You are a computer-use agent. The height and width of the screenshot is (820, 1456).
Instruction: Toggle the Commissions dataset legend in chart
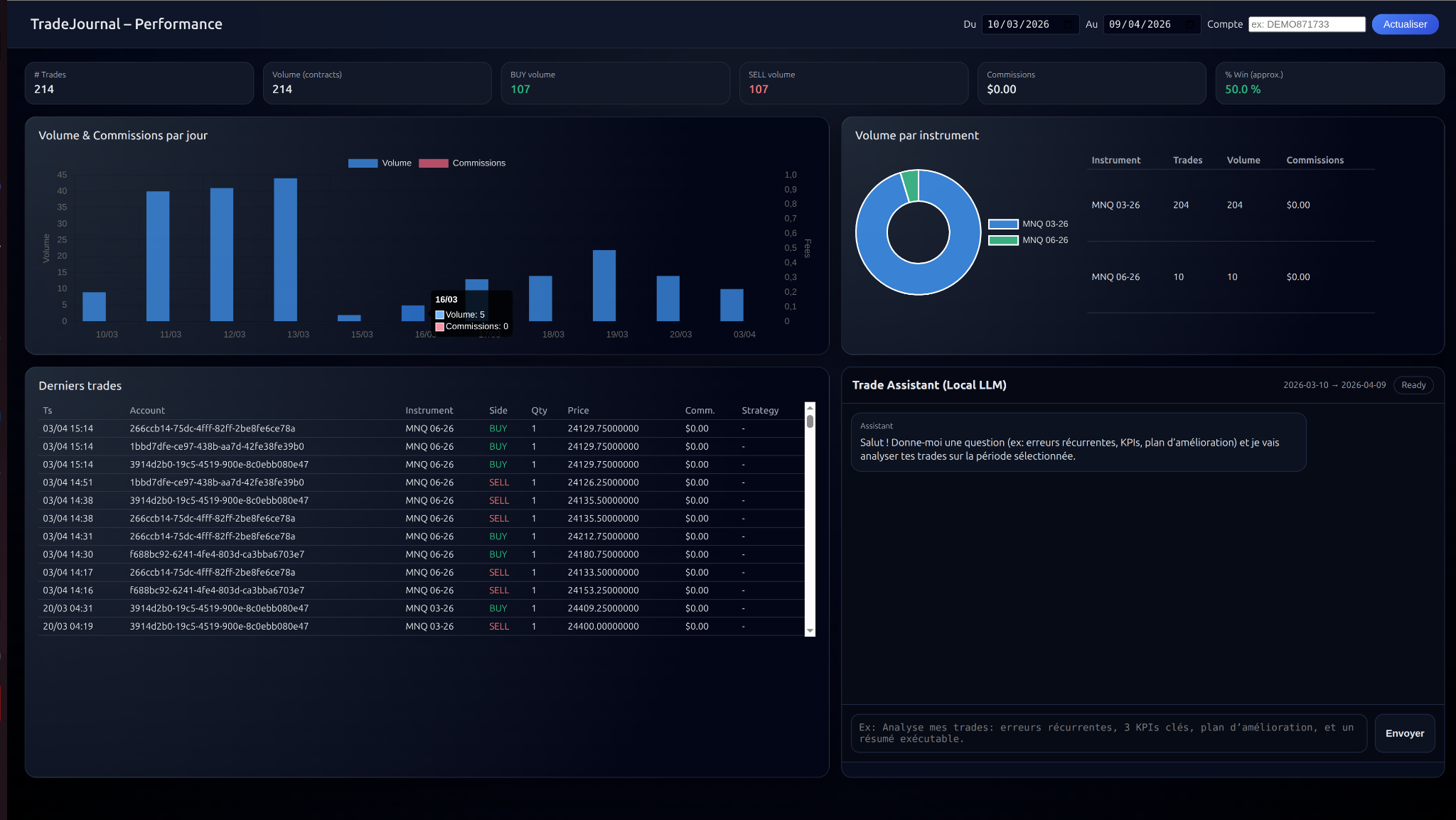pyautogui.click(x=462, y=163)
